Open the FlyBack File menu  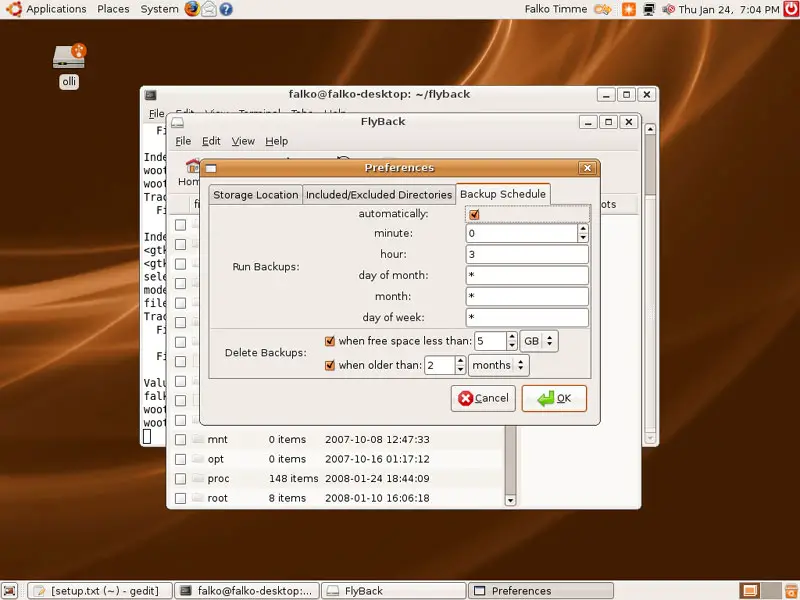183,141
